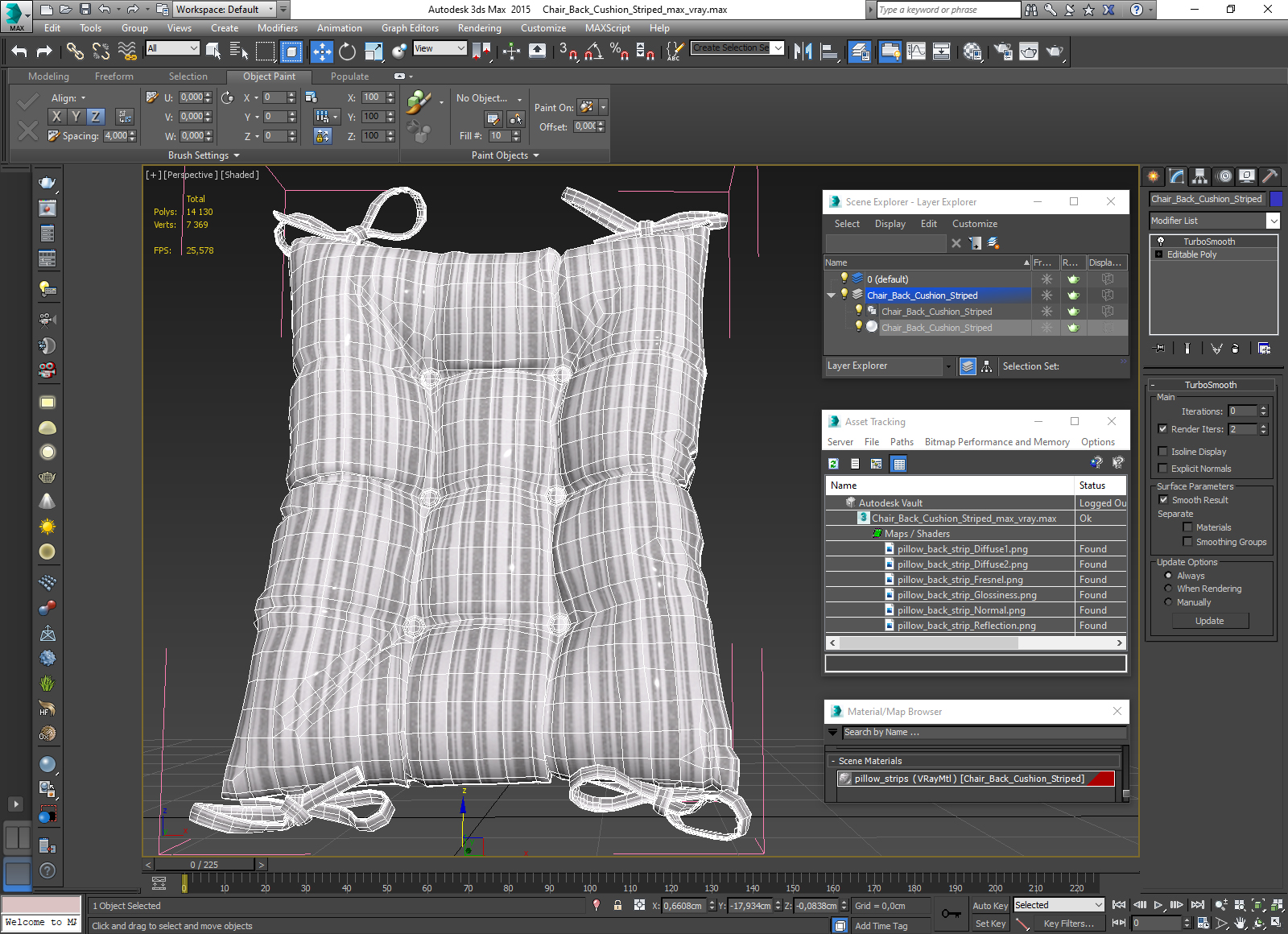Open the Modifiers menu
The width and height of the screenshot is (1288, 934).
(x=278, y=28)
